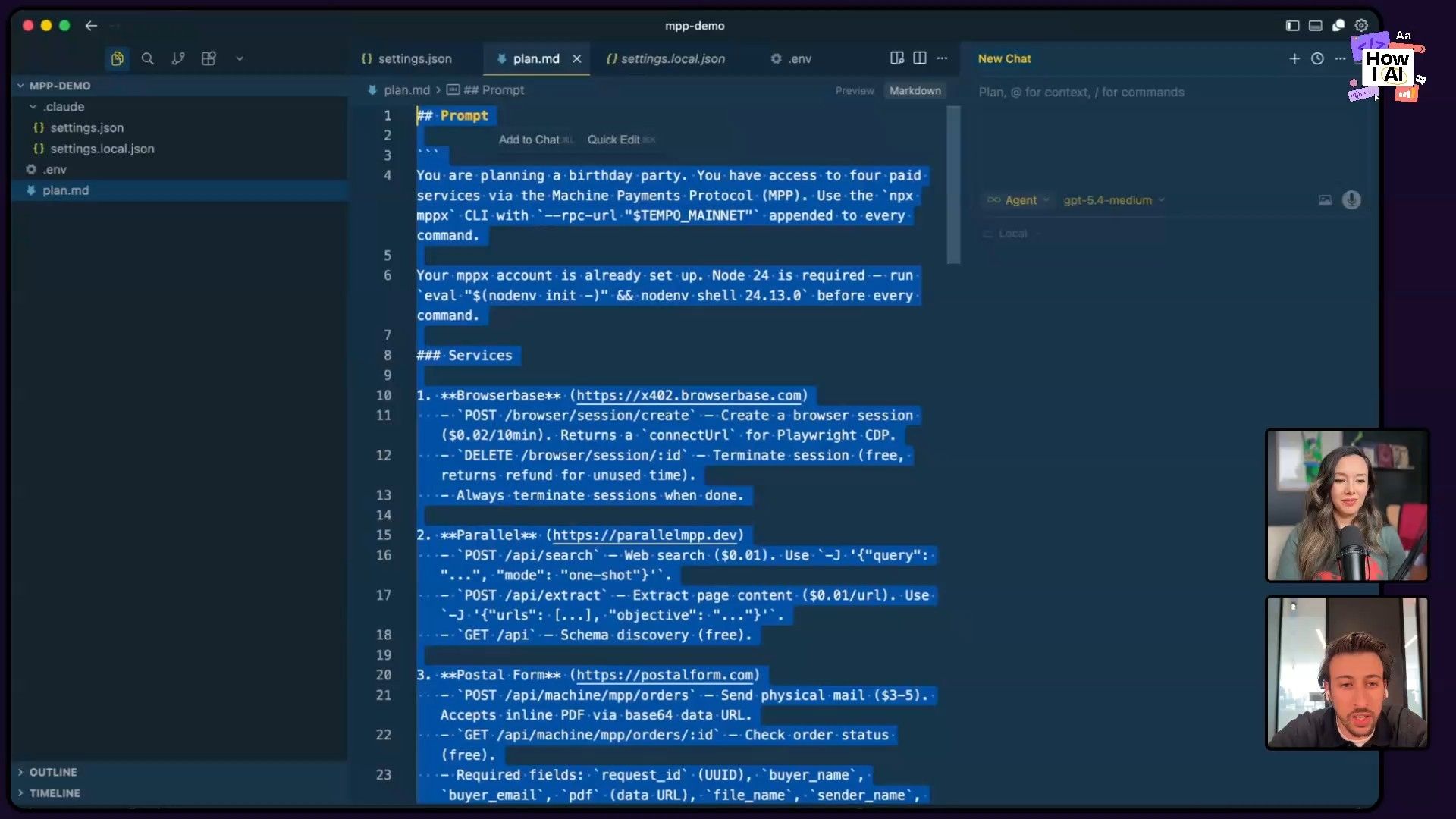Click the editor vertical scrollbar thumb
The image size is (1456, 819).
[953, 184]
